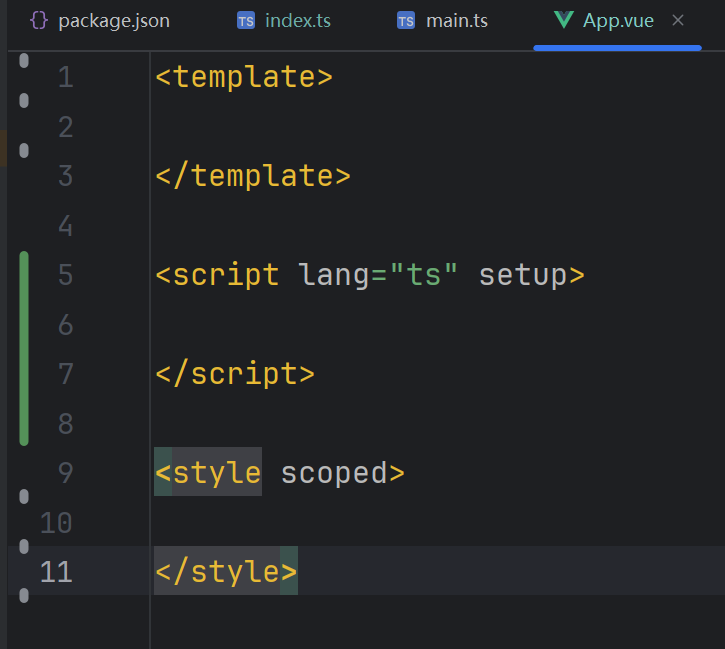Image resolution: width=725 pixels, height=649 pixels.
Task: Click the JSON braces icon on package.json tab
Action: pyautogui.click(x=39, y=21)
